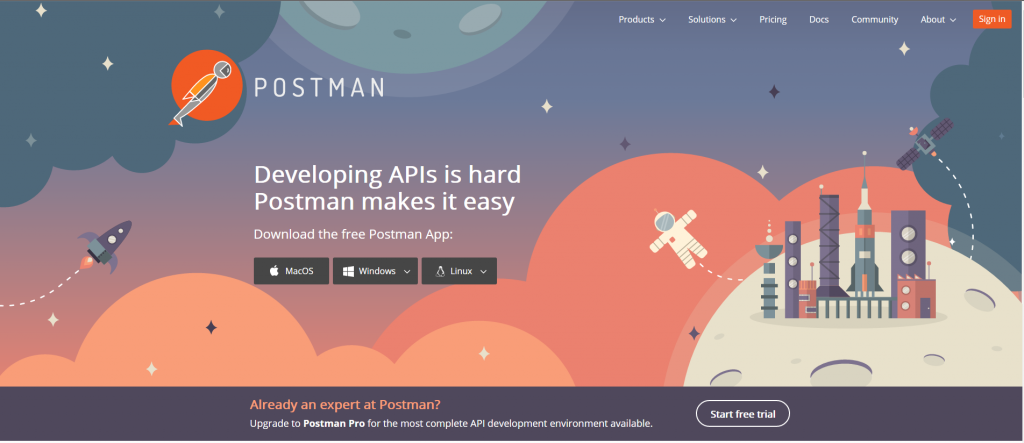Open the Solutions dropdown menu
Screen dimensions: 1024x443
click(712, 20)
